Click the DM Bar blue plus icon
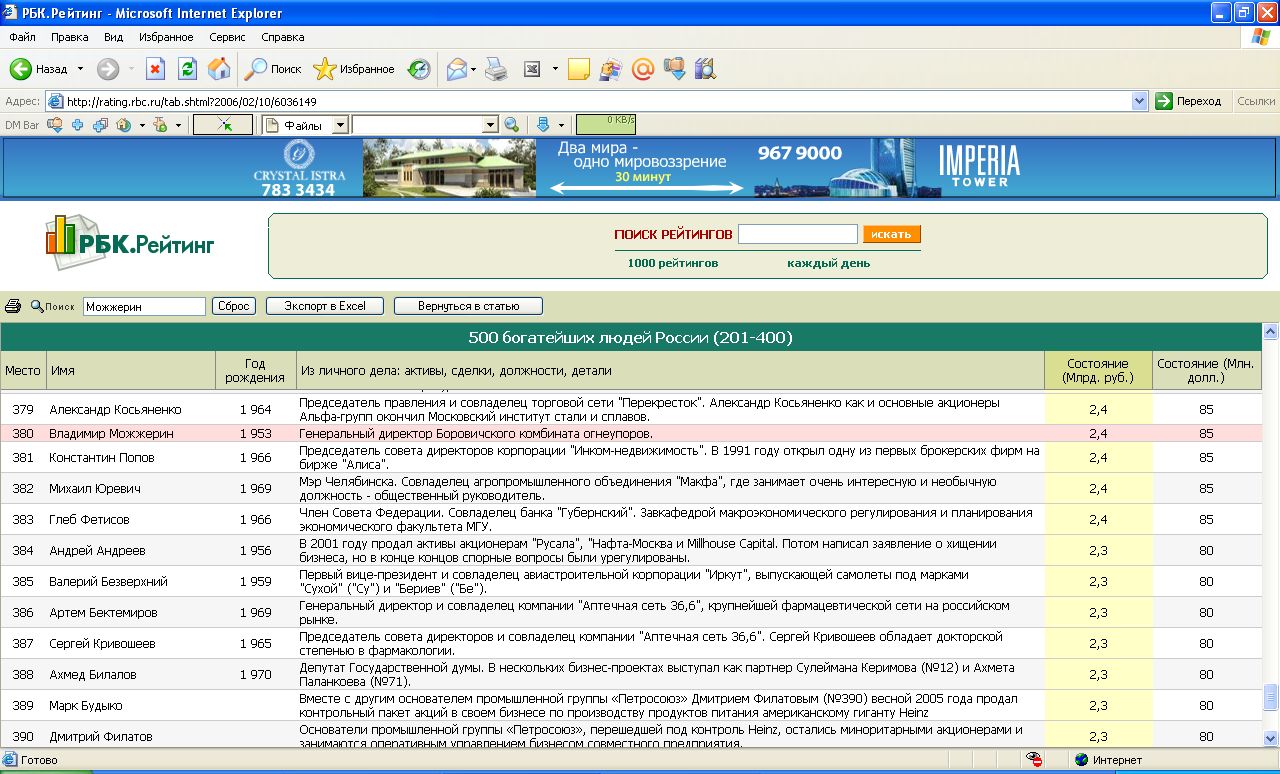This screenshot has width=1280, height=774. [77, 125]
